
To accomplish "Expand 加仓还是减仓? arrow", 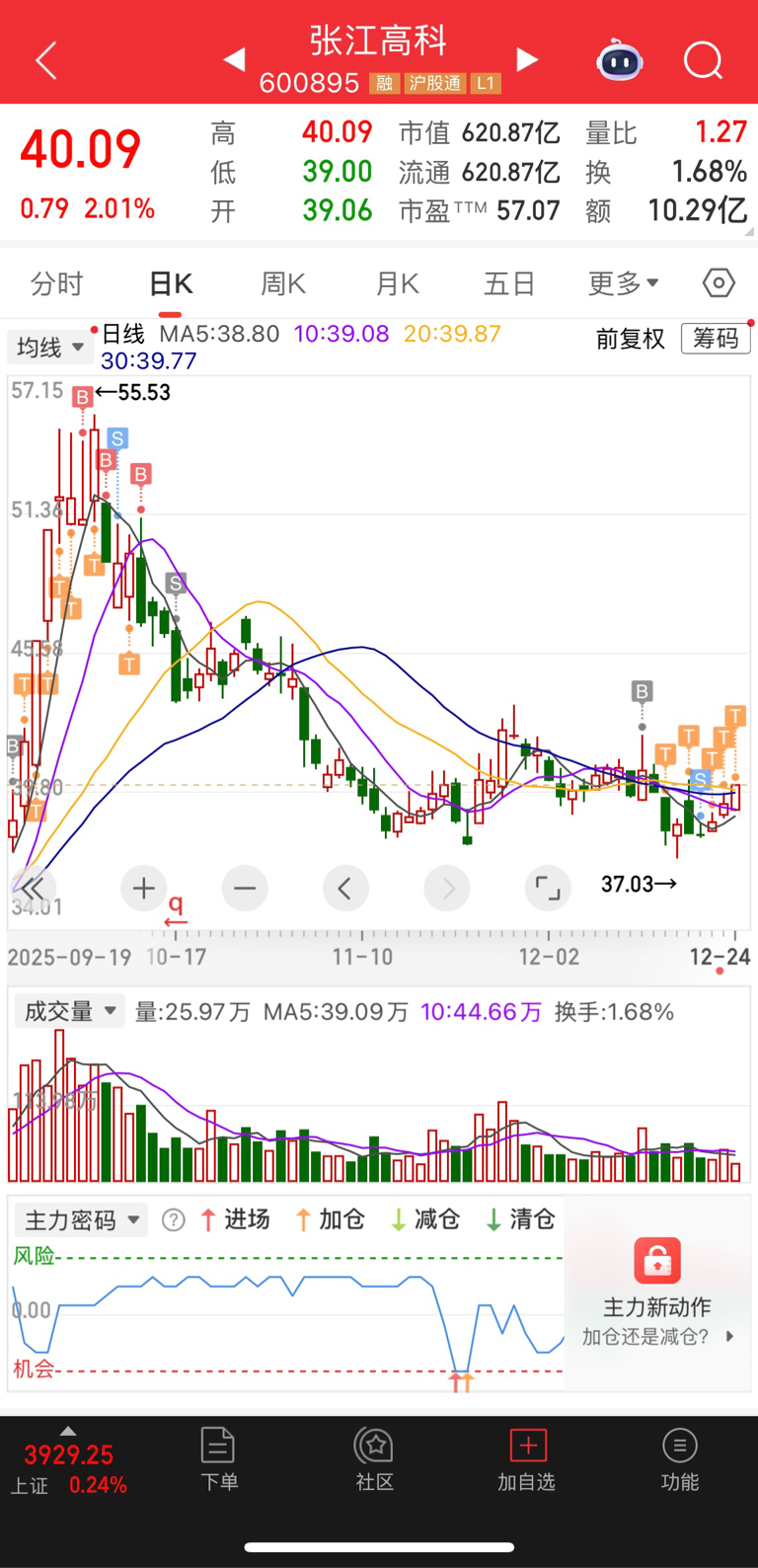I will 729,1337.
